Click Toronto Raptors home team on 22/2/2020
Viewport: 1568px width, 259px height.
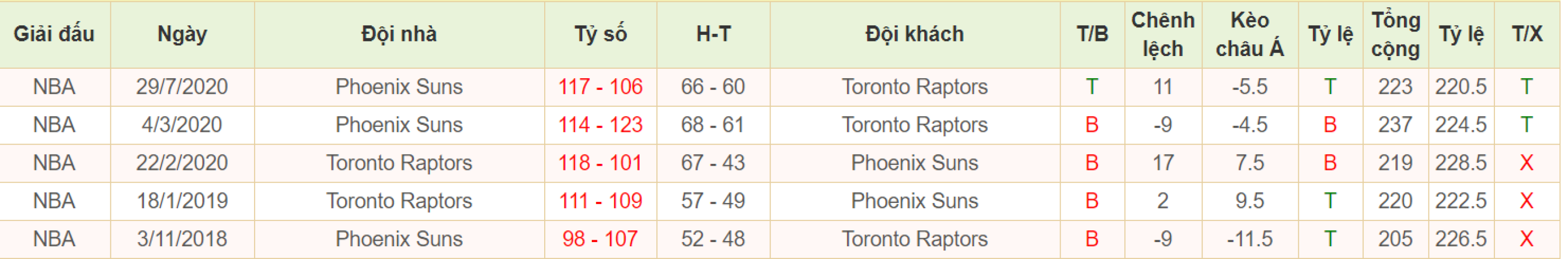398,163
